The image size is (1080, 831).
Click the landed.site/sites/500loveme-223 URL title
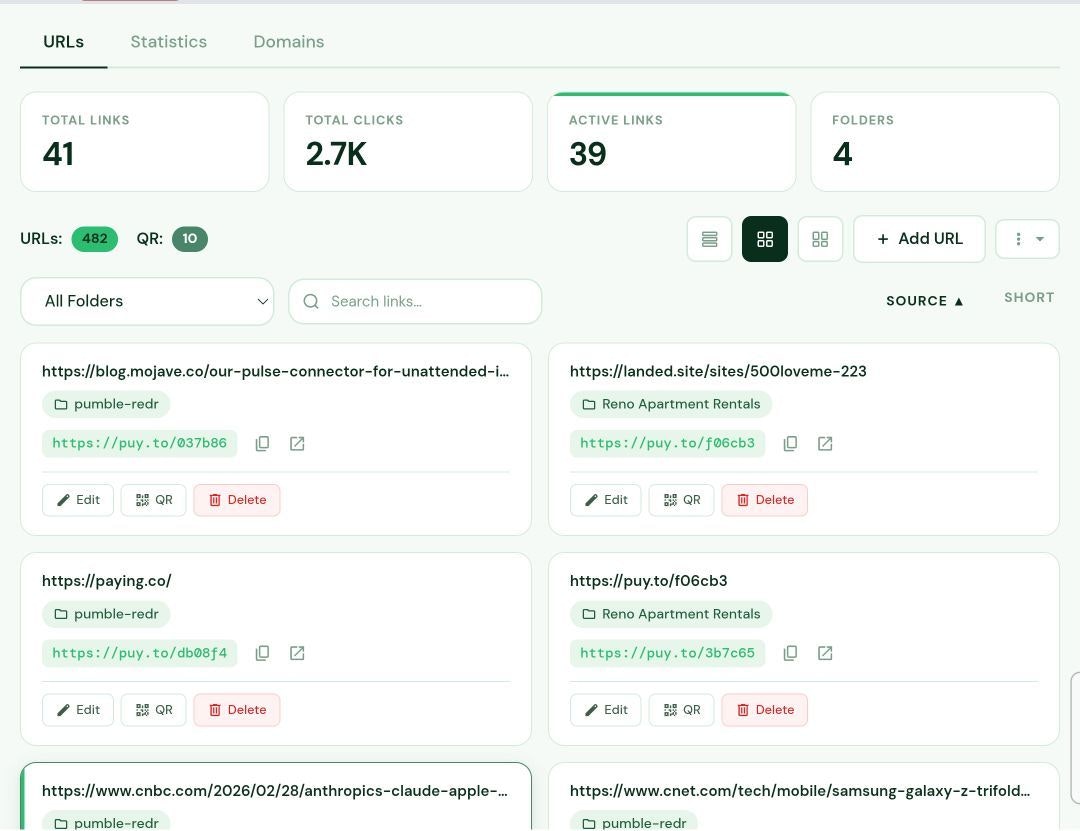click(x=718, y=371)
